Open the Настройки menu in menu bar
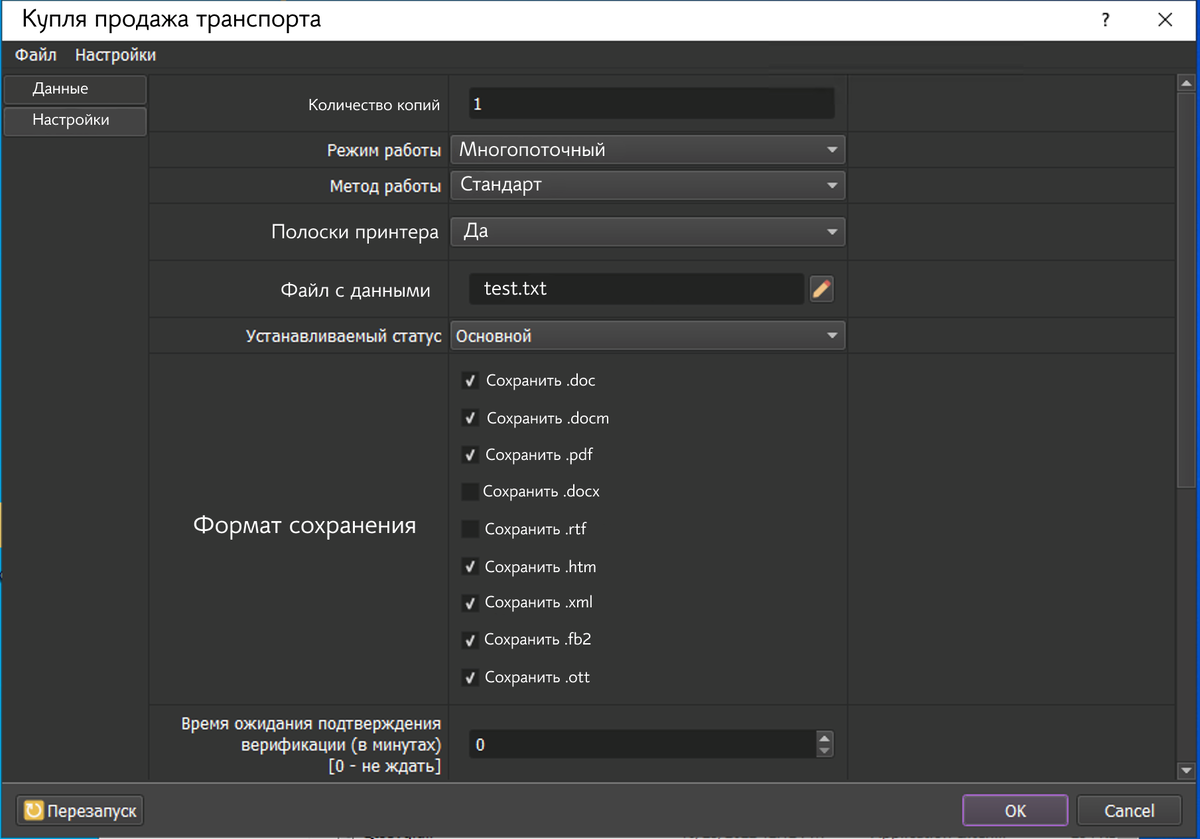Image resolution: width=1200 pixels, height=839 pixels. point(115,56)
